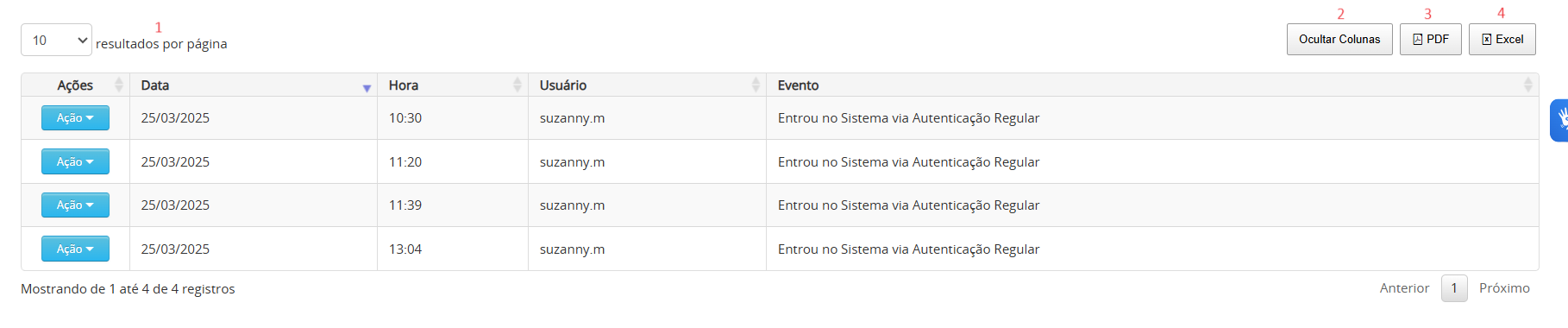Open results per page dropdown
The image size is (1568, 328).
[56, 40]
